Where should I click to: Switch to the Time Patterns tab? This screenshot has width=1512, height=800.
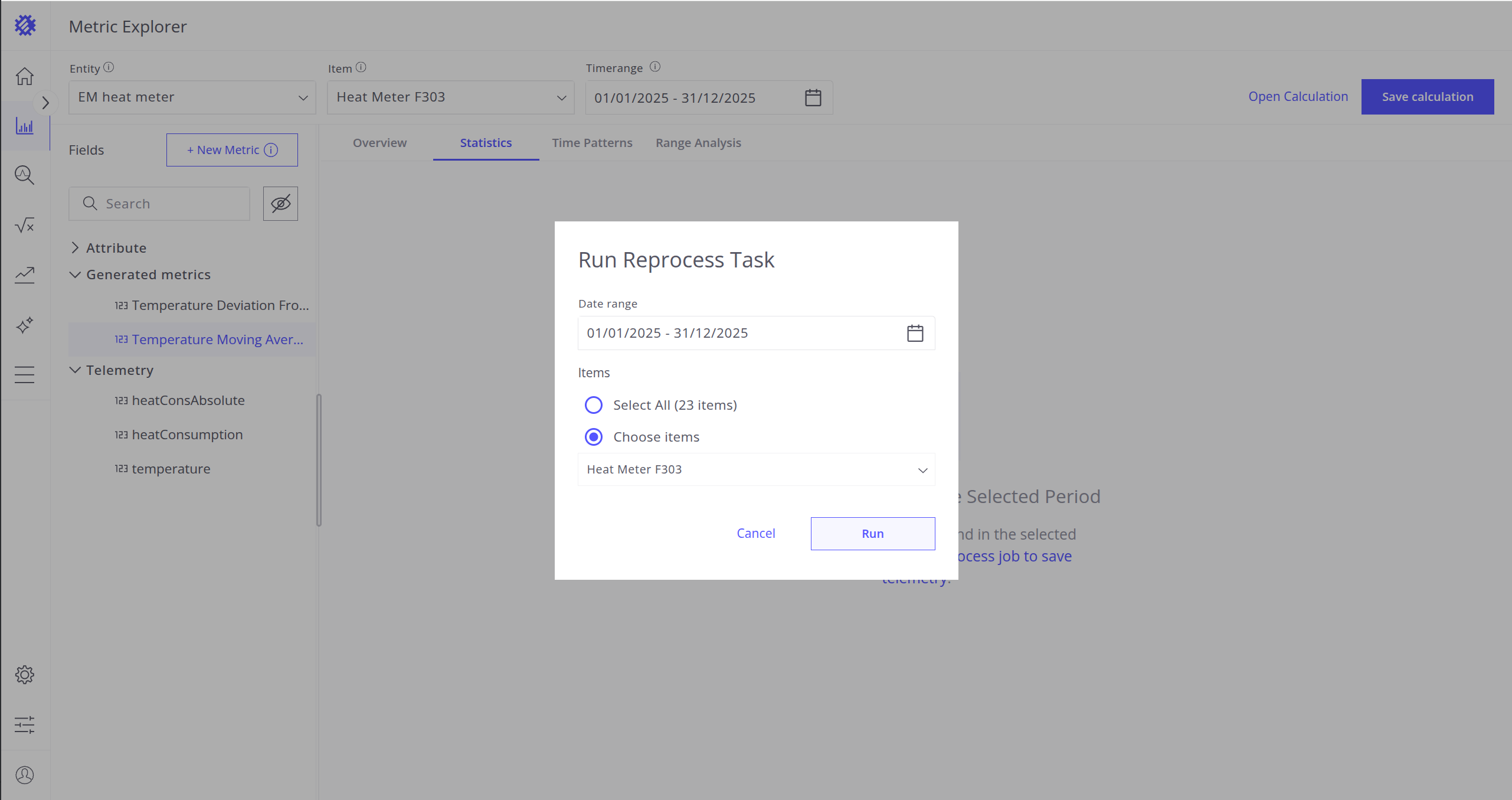(x=592, y=143)
